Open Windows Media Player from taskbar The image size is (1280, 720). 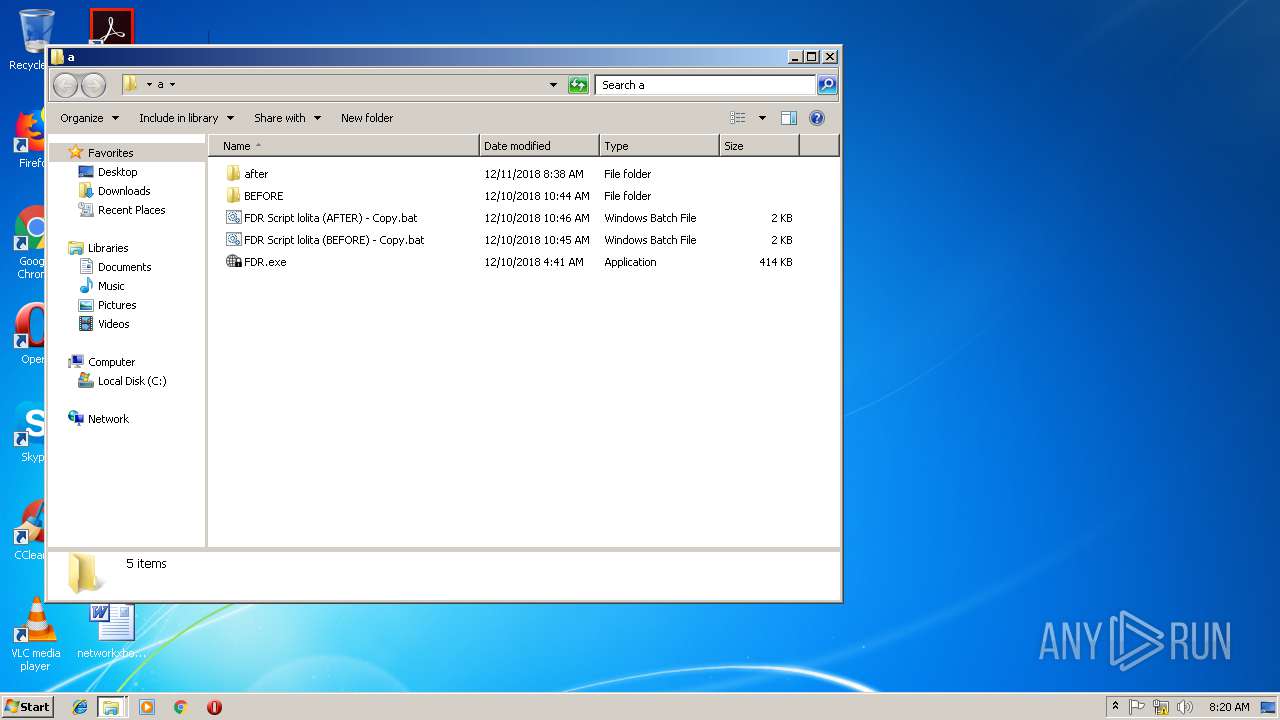tap(147, 707)
